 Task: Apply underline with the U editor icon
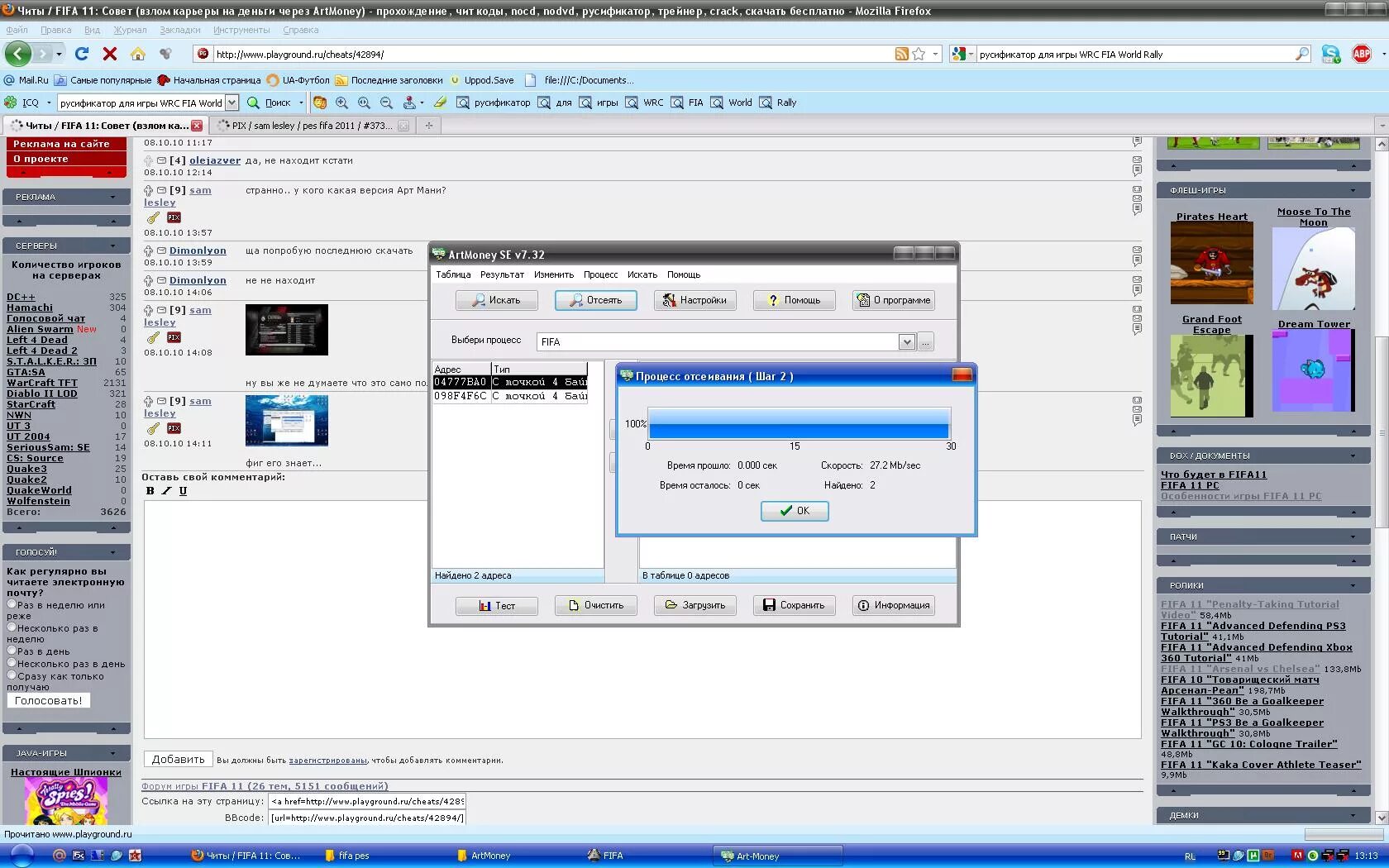pos(183,491)
